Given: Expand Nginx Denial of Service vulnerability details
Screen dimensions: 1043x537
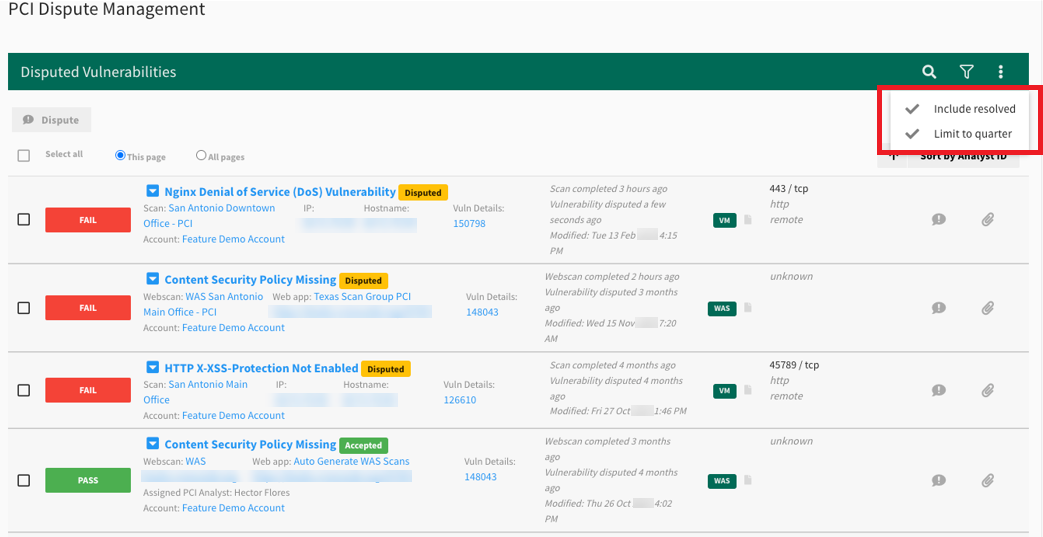Looking at the screenshot, I should point(152,191).
